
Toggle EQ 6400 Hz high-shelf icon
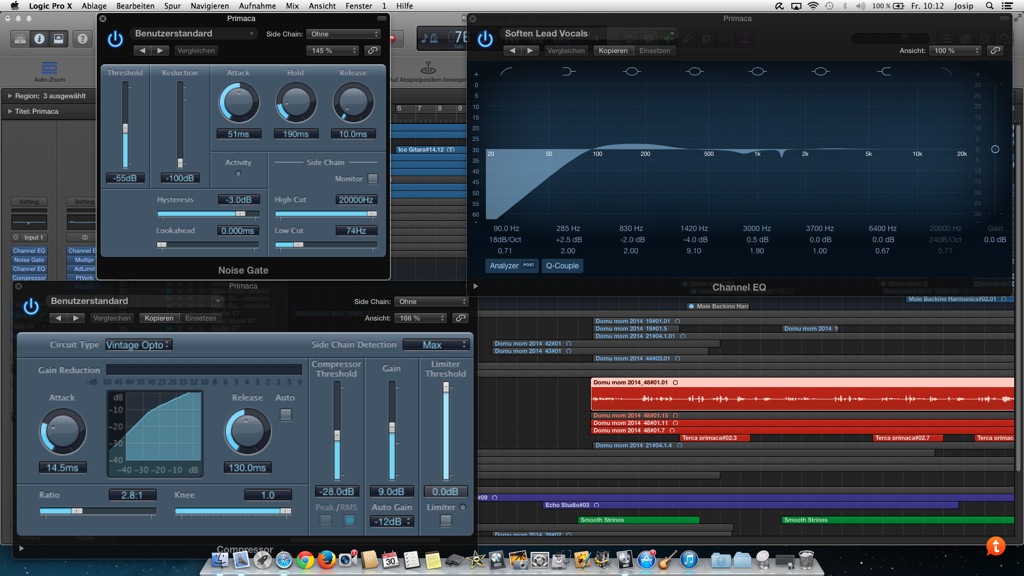pyautogui.click(x=884, y=71)
